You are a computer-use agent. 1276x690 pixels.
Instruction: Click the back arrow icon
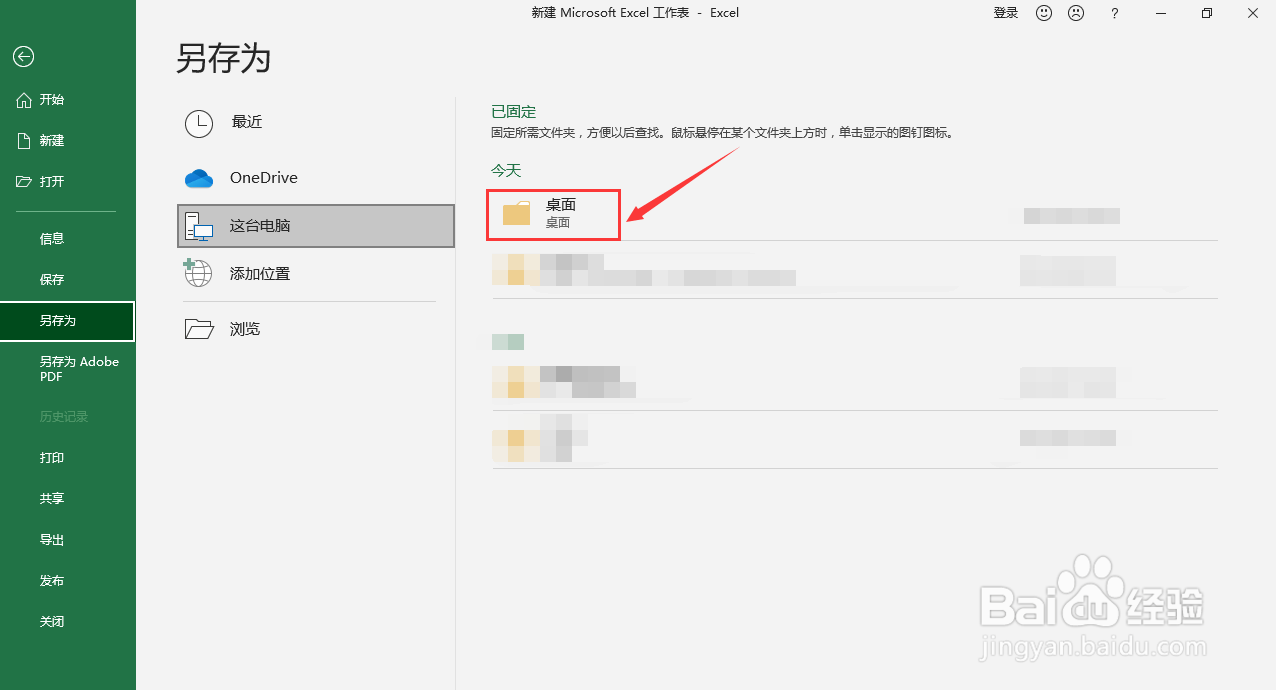pyautogui.click(x=23, y=57)
